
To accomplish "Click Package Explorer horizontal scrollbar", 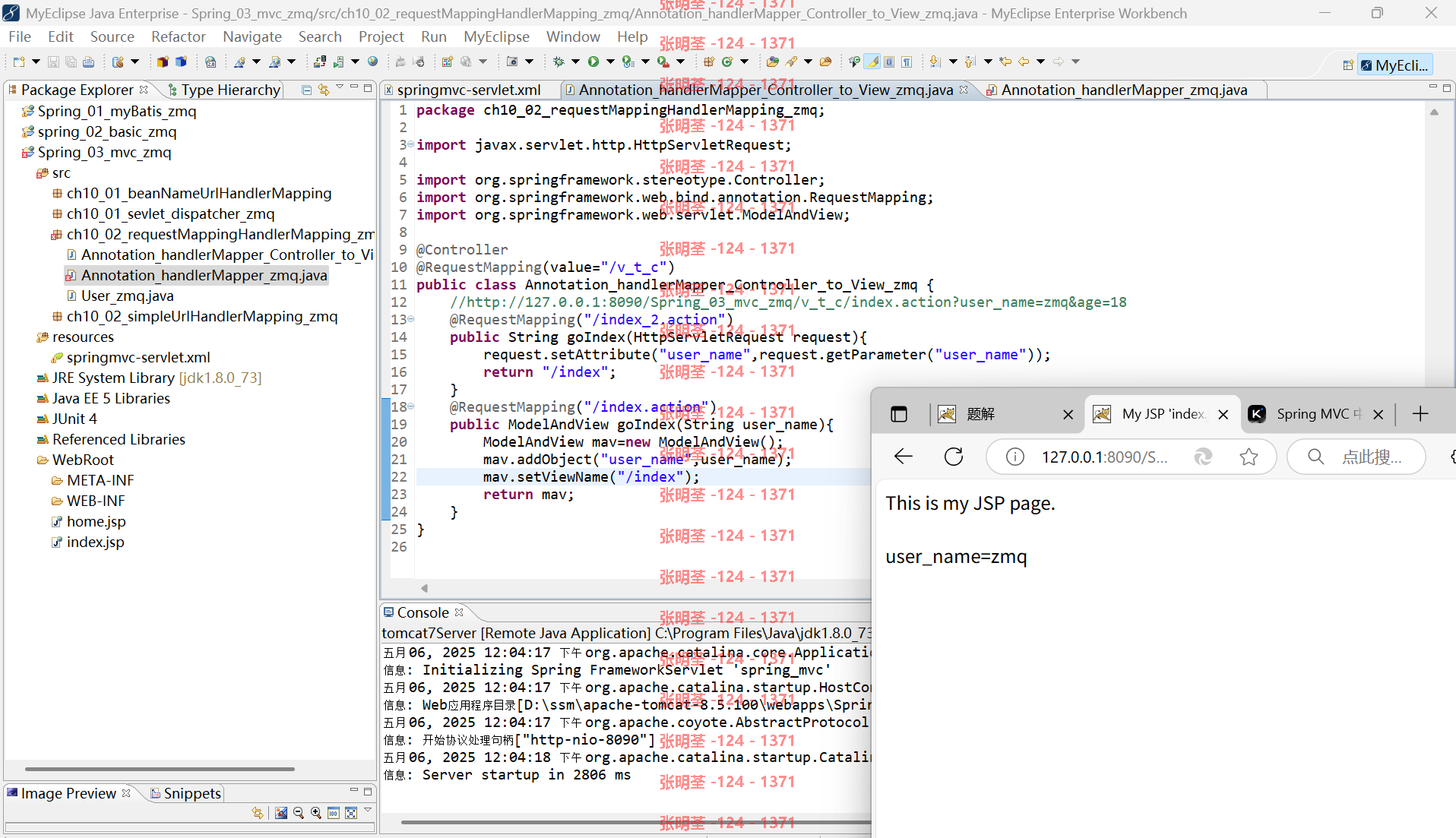I will (x=160, y=770).
